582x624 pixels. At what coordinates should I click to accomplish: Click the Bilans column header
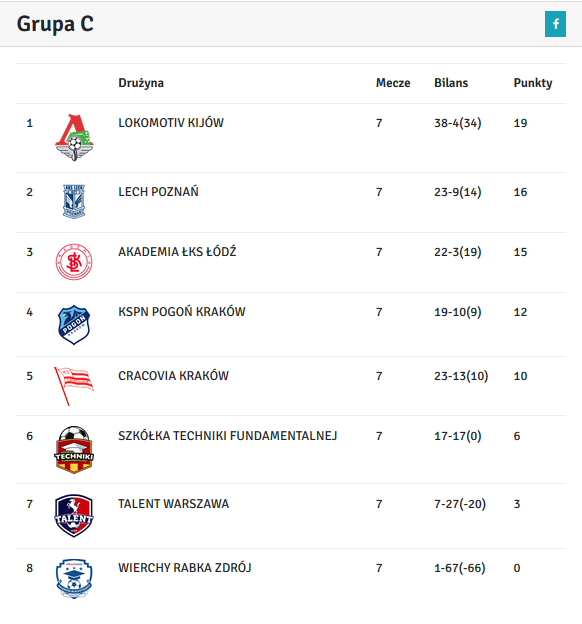coord(451,83)
